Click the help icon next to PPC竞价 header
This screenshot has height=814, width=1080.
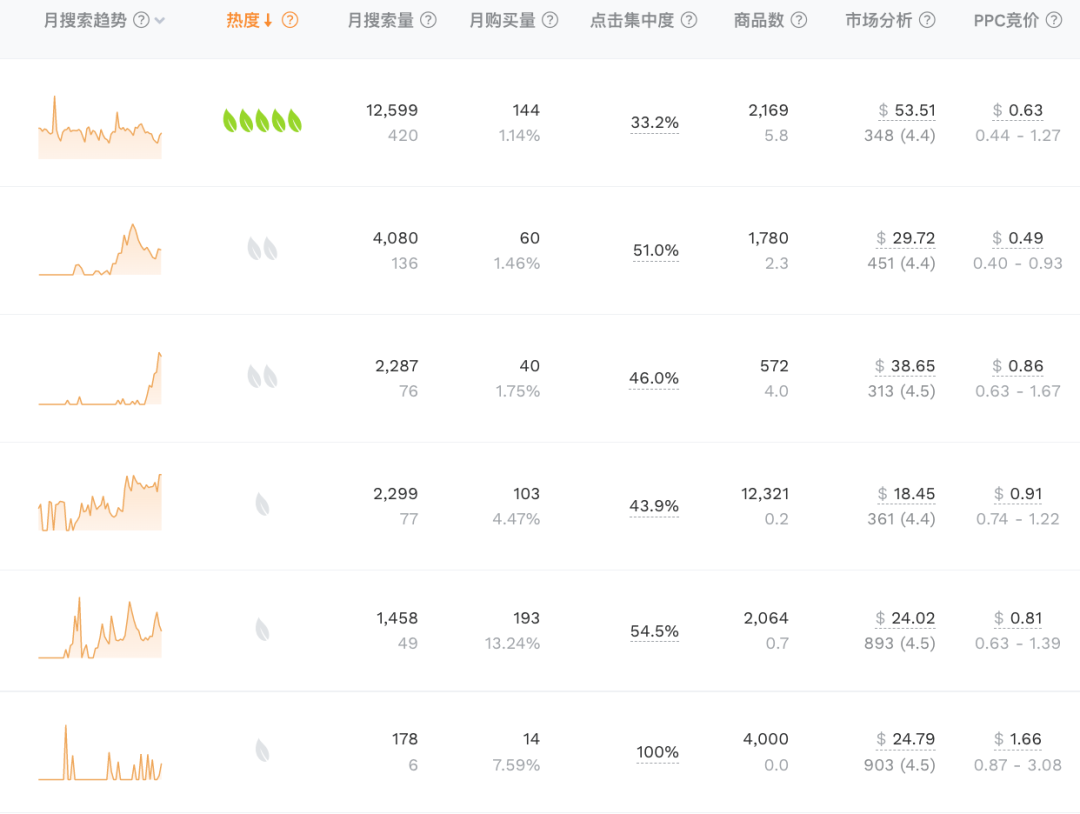(1053, 19)
